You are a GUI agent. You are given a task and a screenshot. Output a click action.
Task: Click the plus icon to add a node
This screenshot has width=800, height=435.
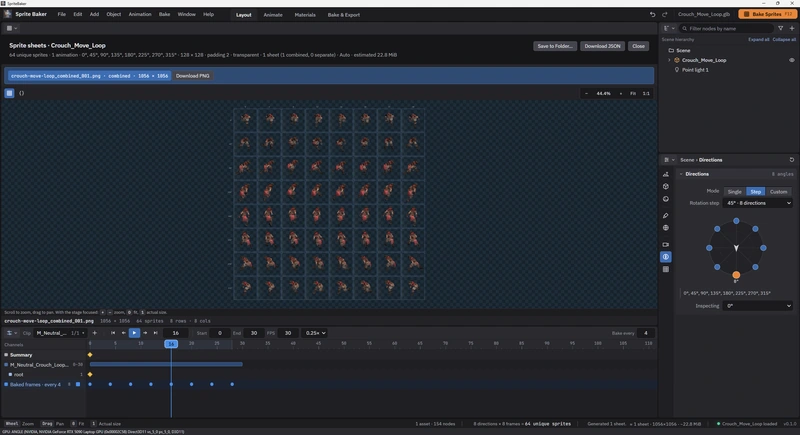point(792,28)
